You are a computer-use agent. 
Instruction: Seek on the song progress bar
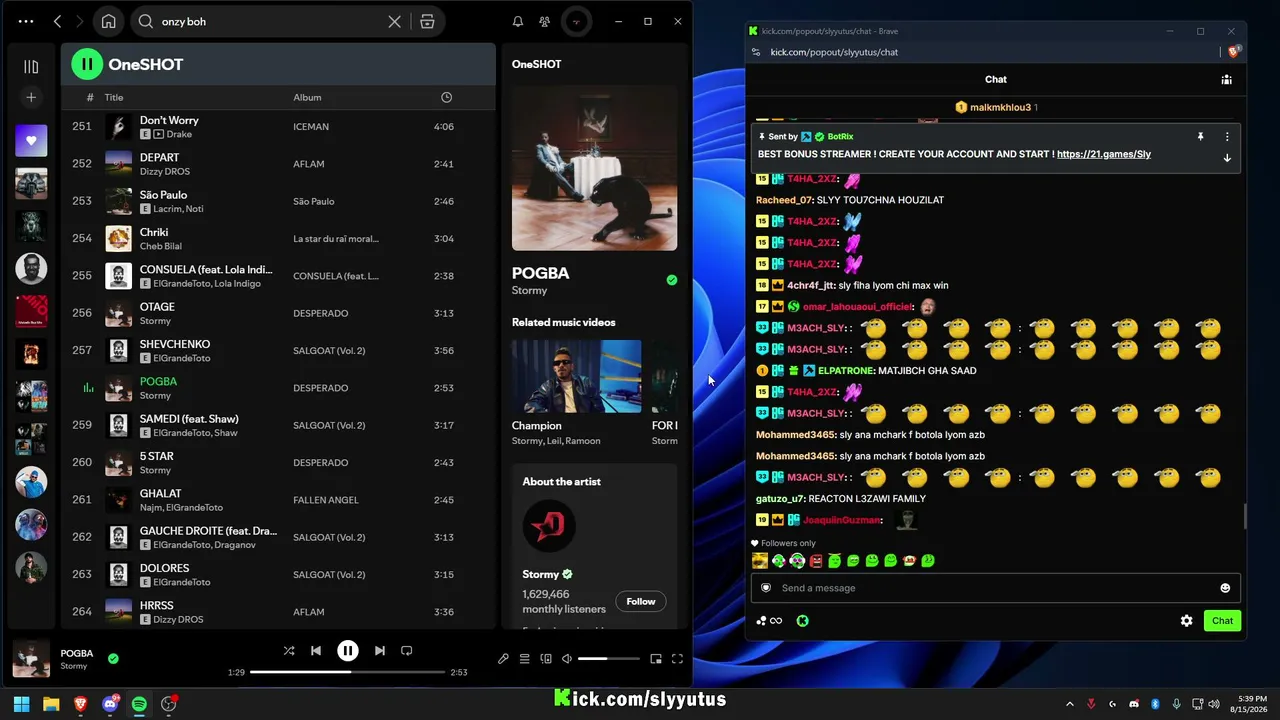click(347, 672)
